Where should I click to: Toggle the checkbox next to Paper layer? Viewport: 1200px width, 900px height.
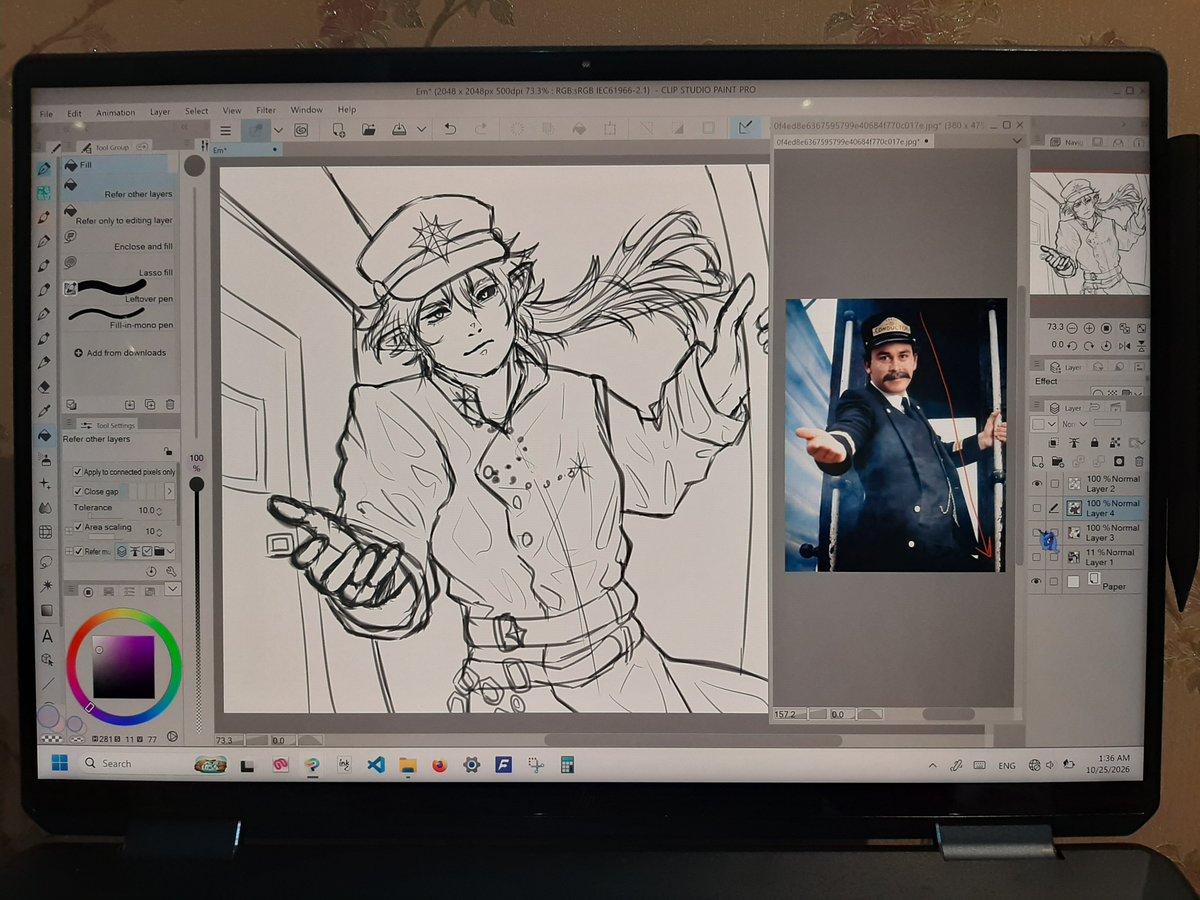point(1054,582)
